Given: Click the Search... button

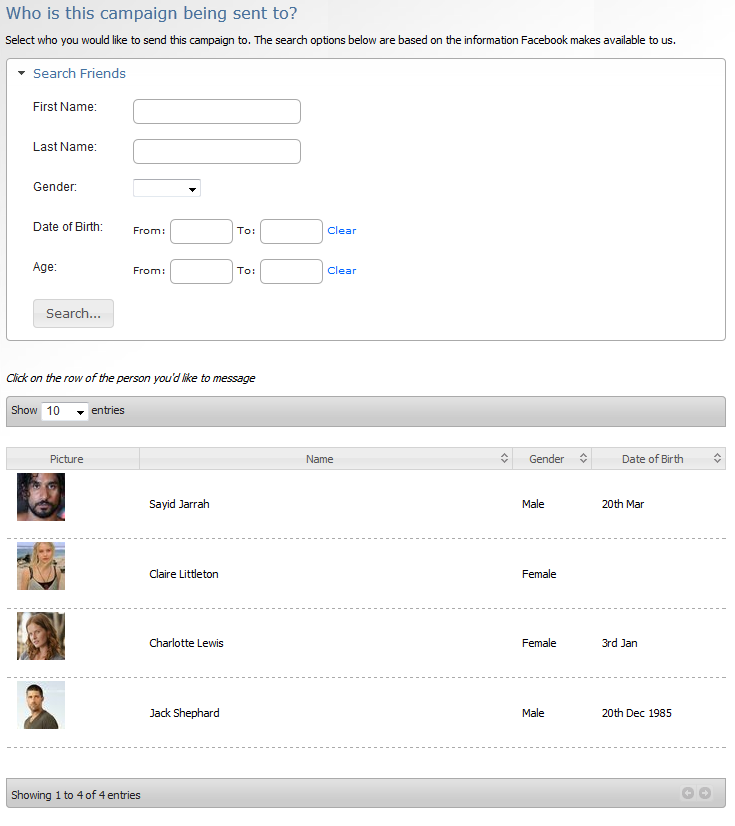Looking at the screenshot, I should click(x=73, y=313).
